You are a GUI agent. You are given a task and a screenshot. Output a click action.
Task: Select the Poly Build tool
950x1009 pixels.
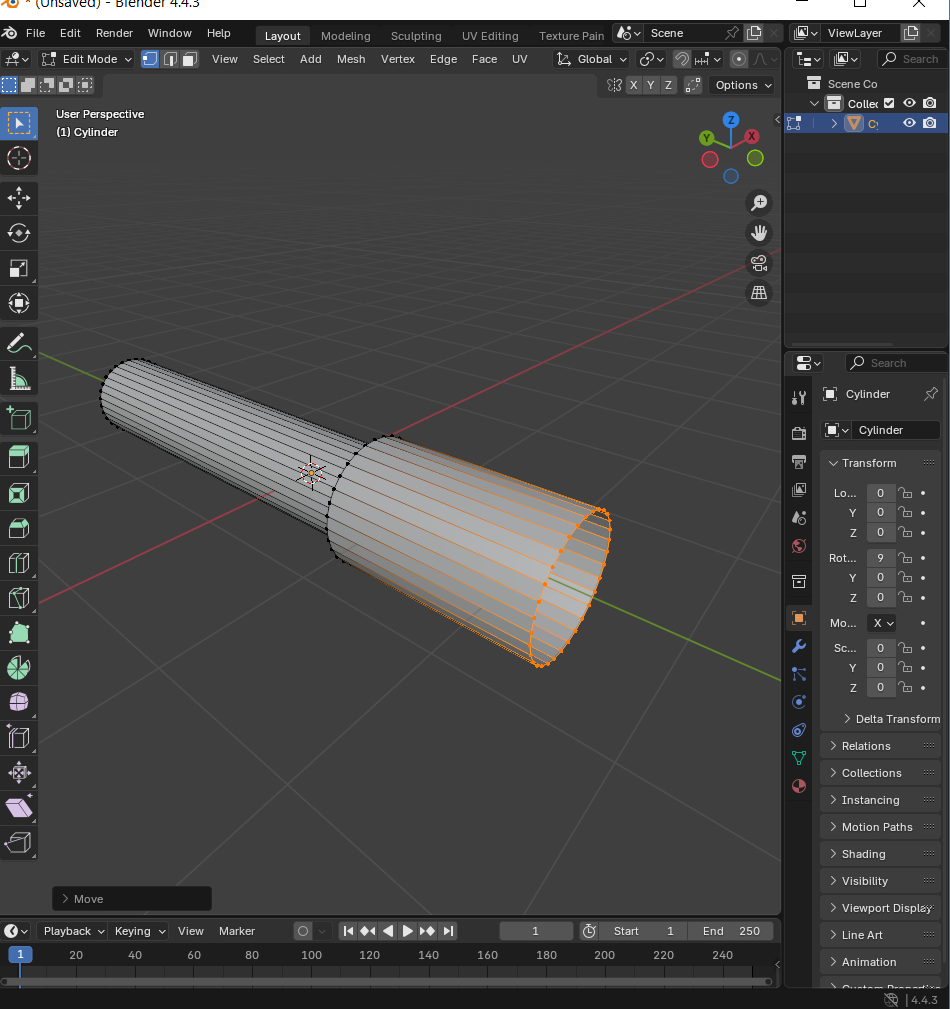pos(19,633)
